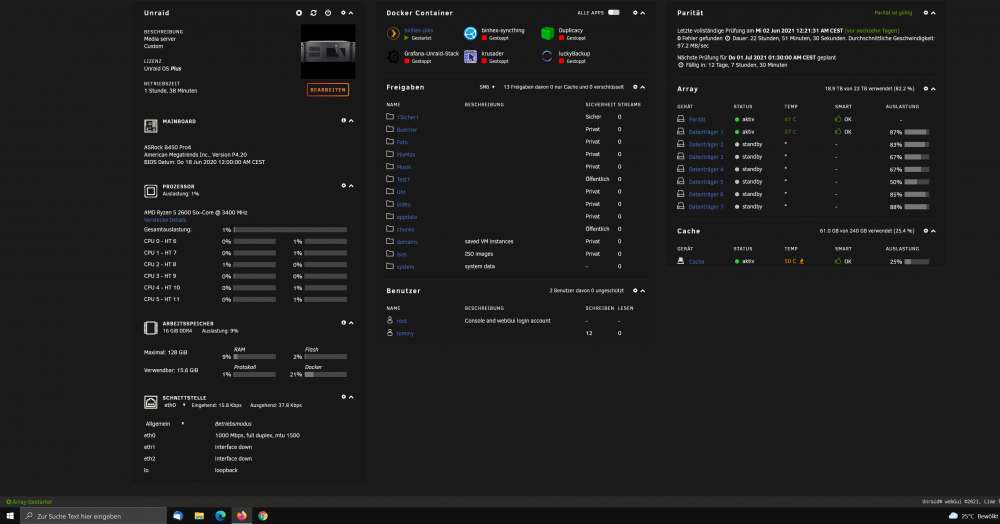Click the Mainboard info icon
1000x524 pixels.
tap(343, 120)
